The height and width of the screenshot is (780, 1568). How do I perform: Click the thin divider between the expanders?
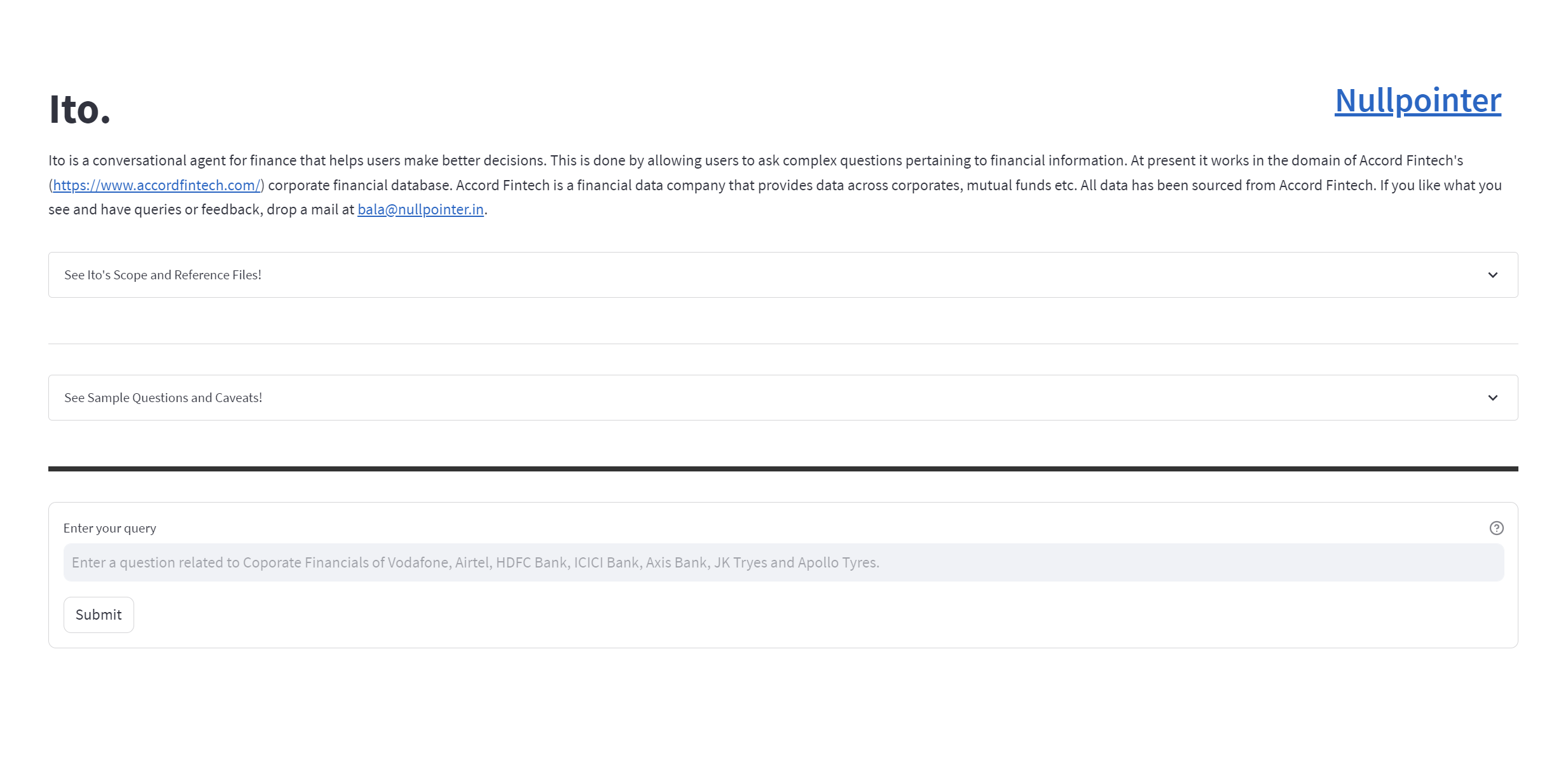(783, 344)
